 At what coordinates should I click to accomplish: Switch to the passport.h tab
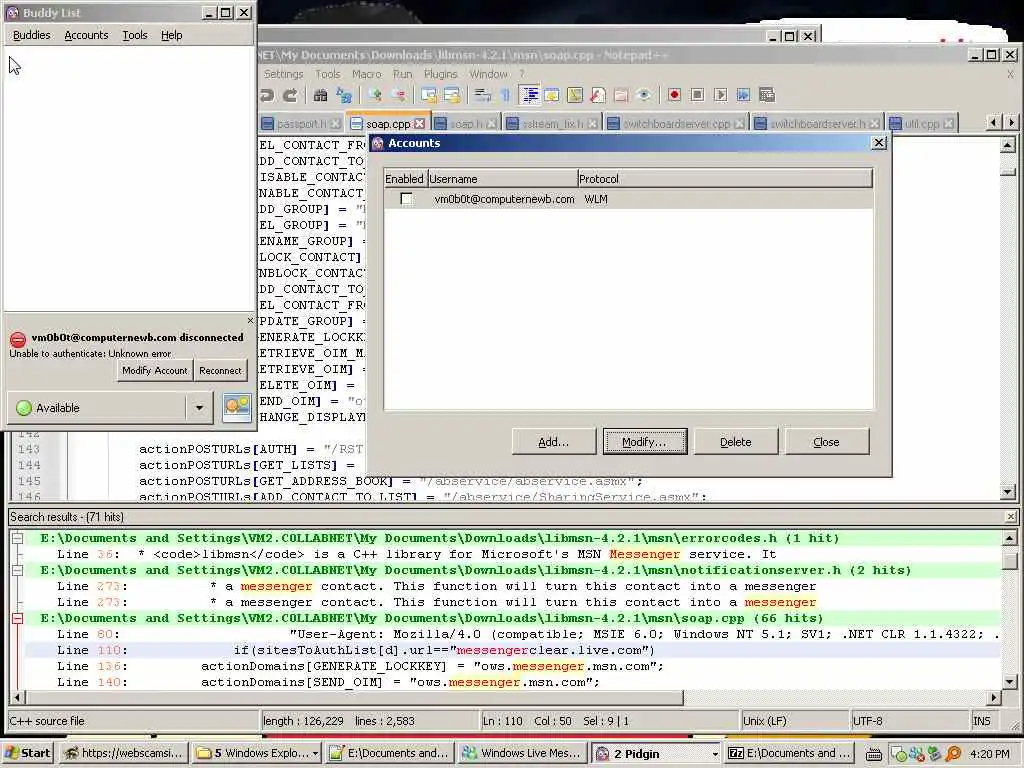[300, 123]
